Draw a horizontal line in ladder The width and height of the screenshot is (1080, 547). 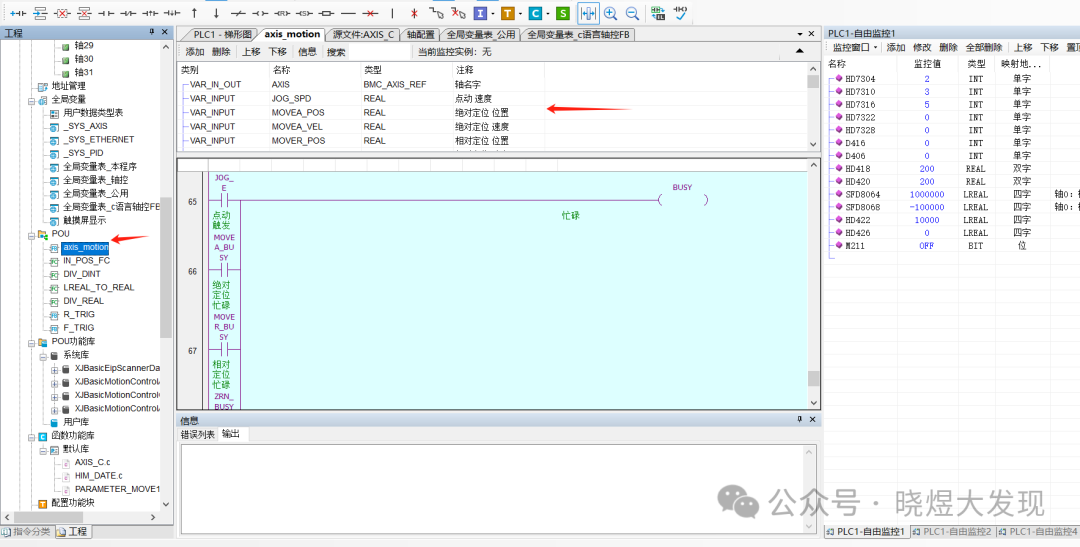pyautogui.click(x=348, y=13)
